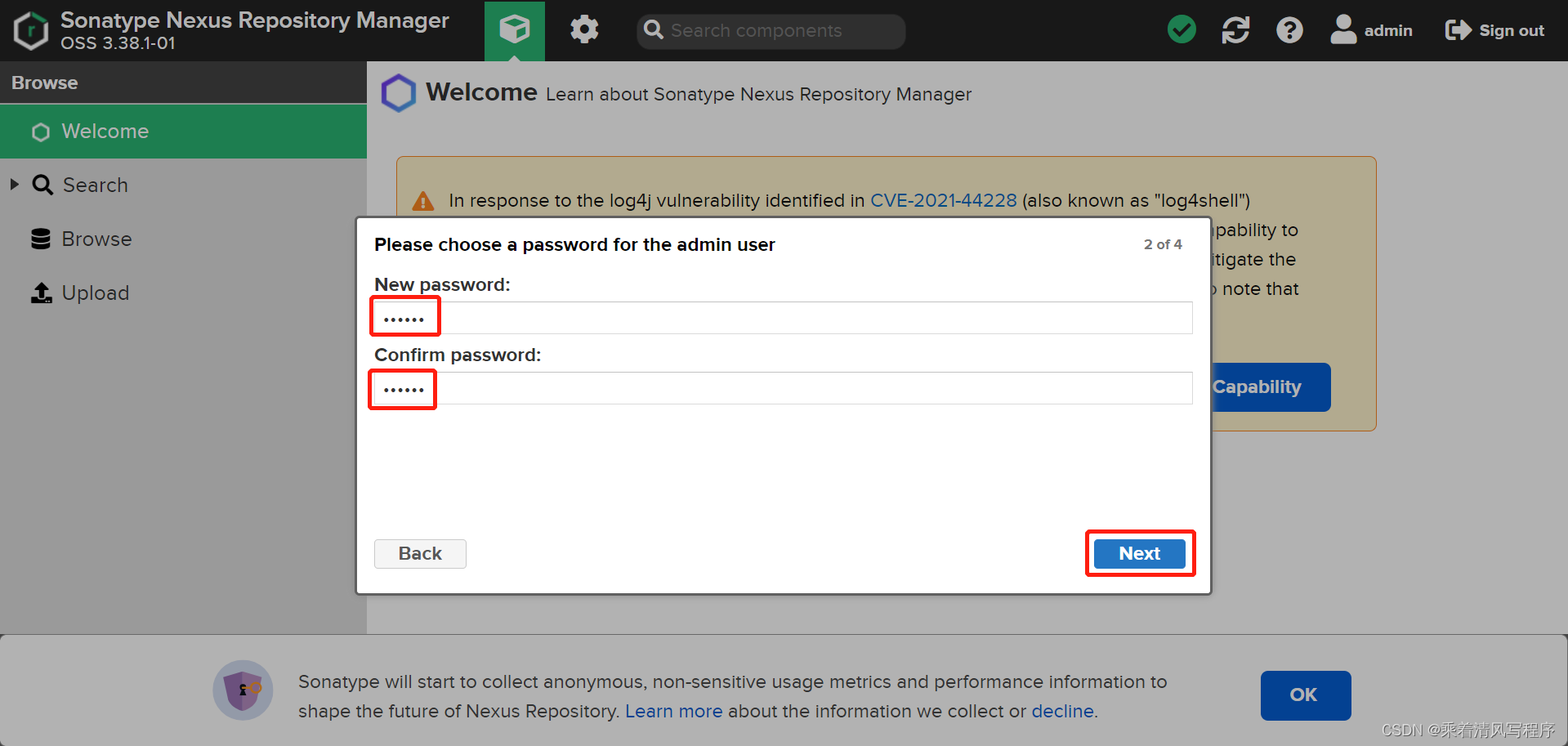Screen dimensions: 1568x746
Task: Click the Sign out arrow icon
Action: (1458, 30)
